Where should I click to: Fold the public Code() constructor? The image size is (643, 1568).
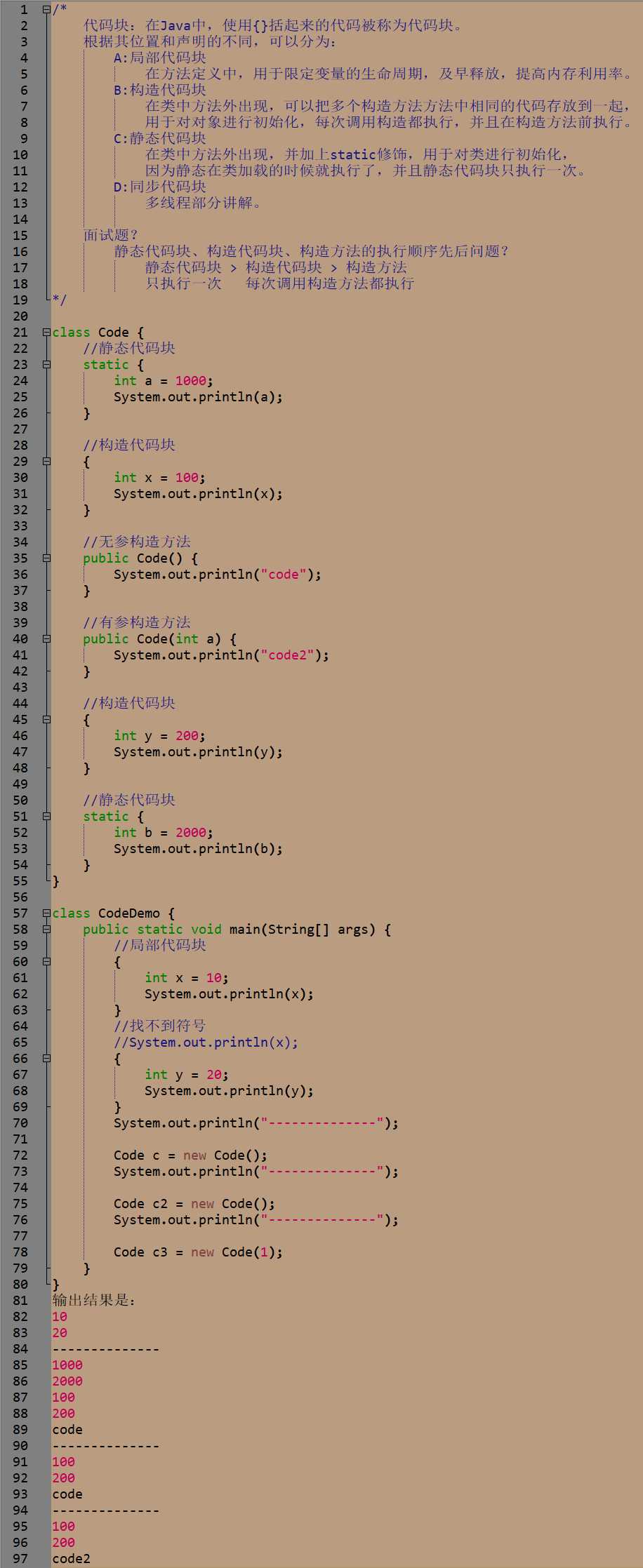(x=46, y=558)
